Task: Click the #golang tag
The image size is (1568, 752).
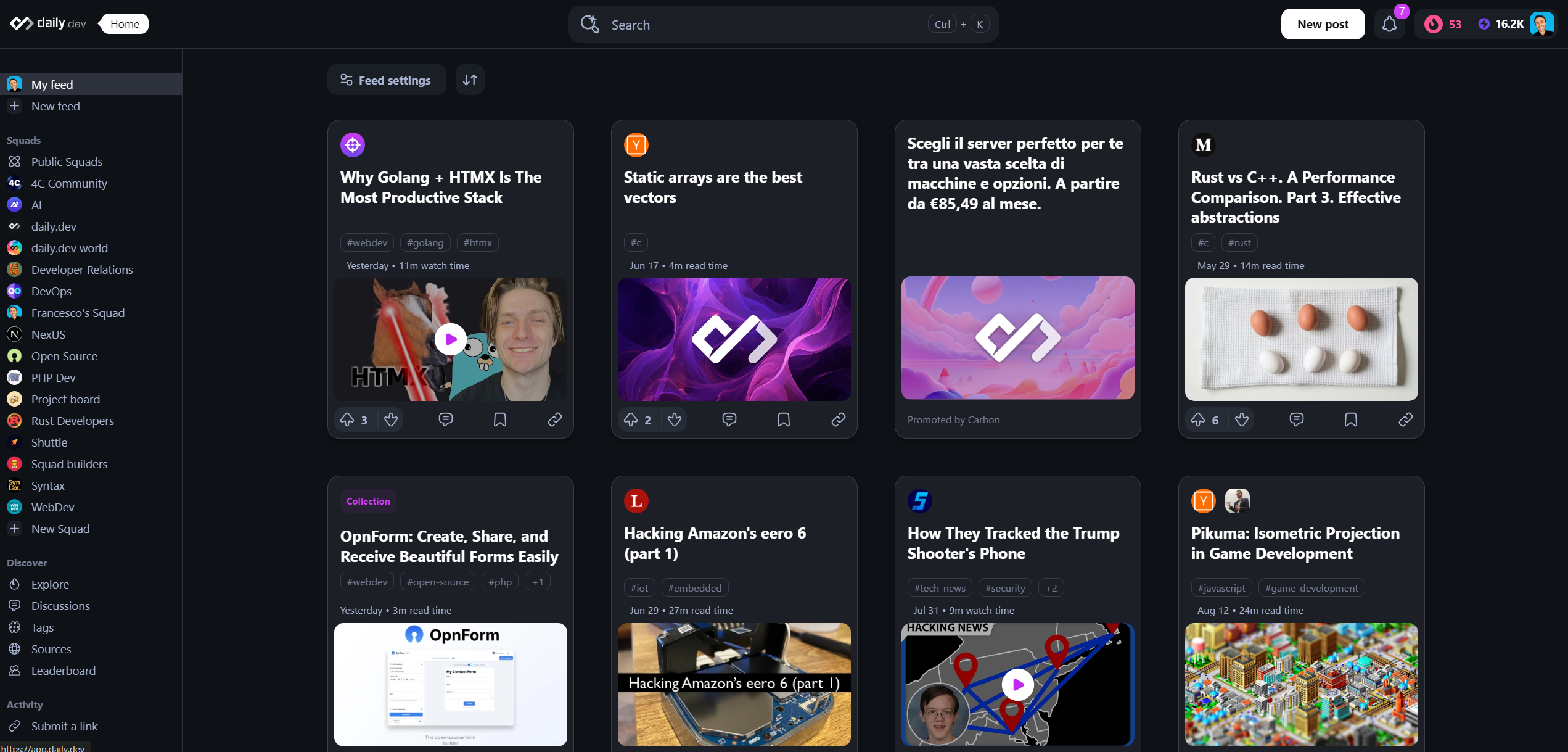Action: [425, 242]
